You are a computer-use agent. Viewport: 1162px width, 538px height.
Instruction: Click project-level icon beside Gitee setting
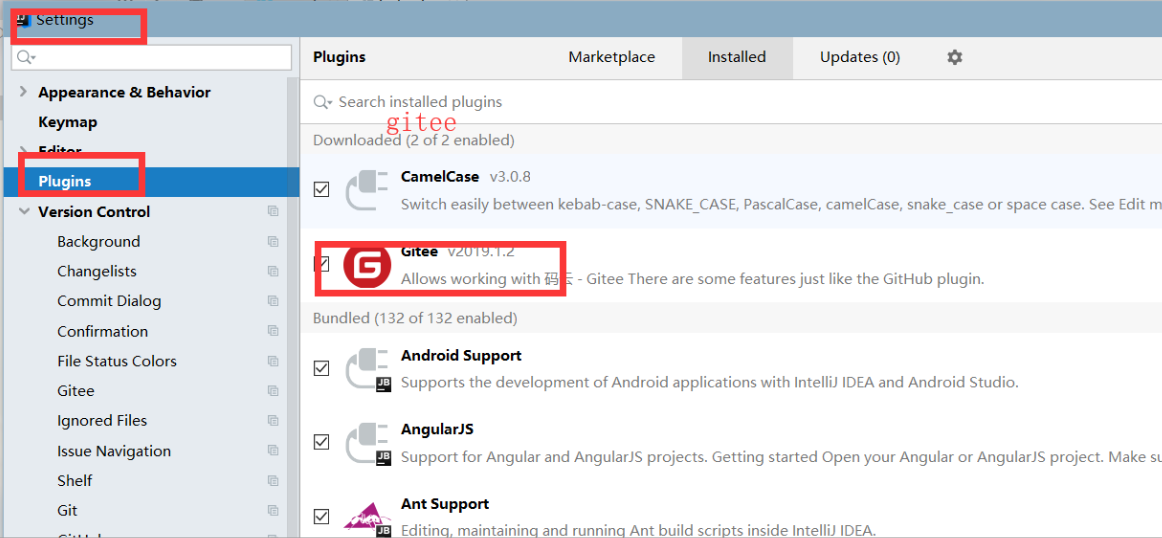(273, 391)
